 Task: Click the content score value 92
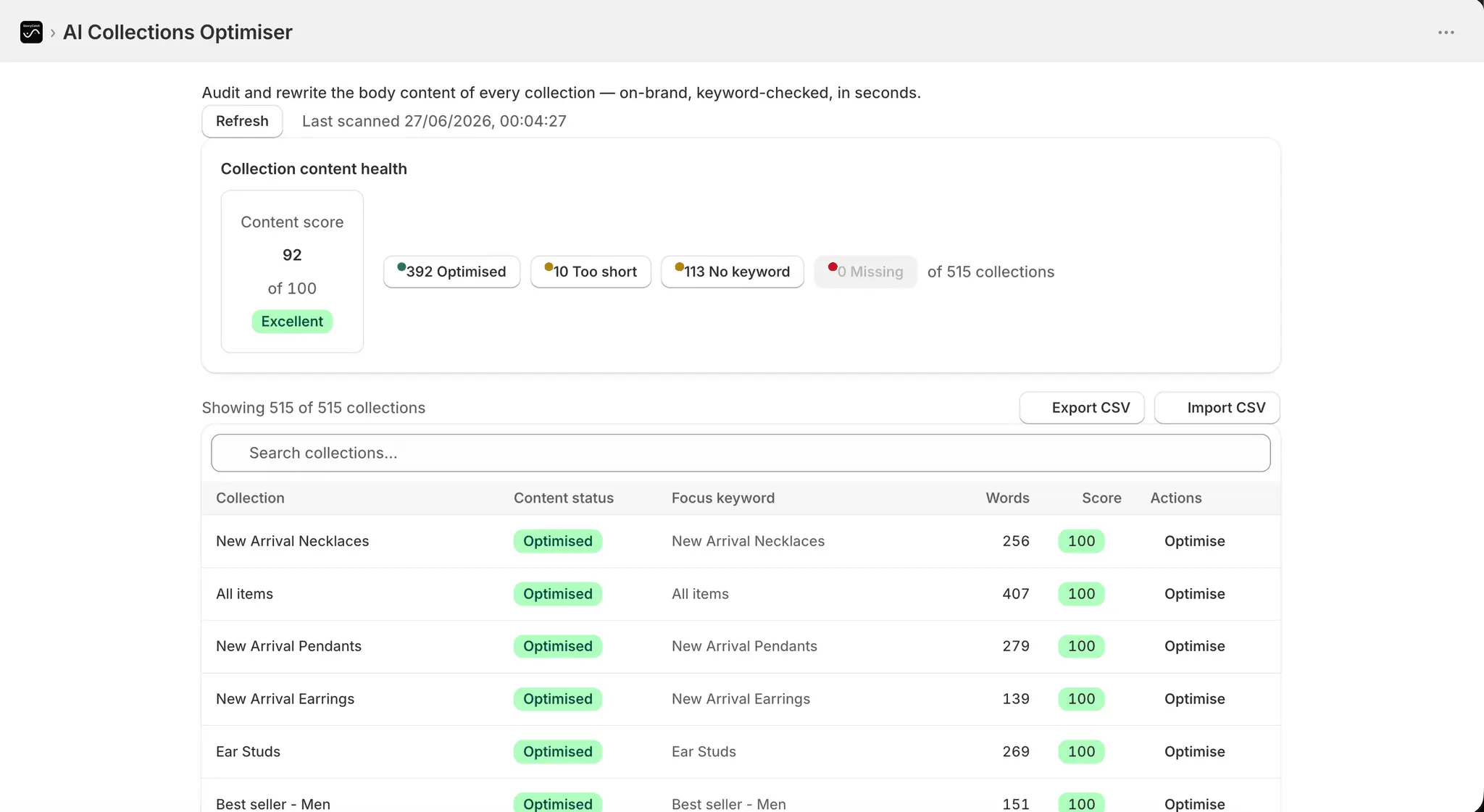click(x=292, y=255)
